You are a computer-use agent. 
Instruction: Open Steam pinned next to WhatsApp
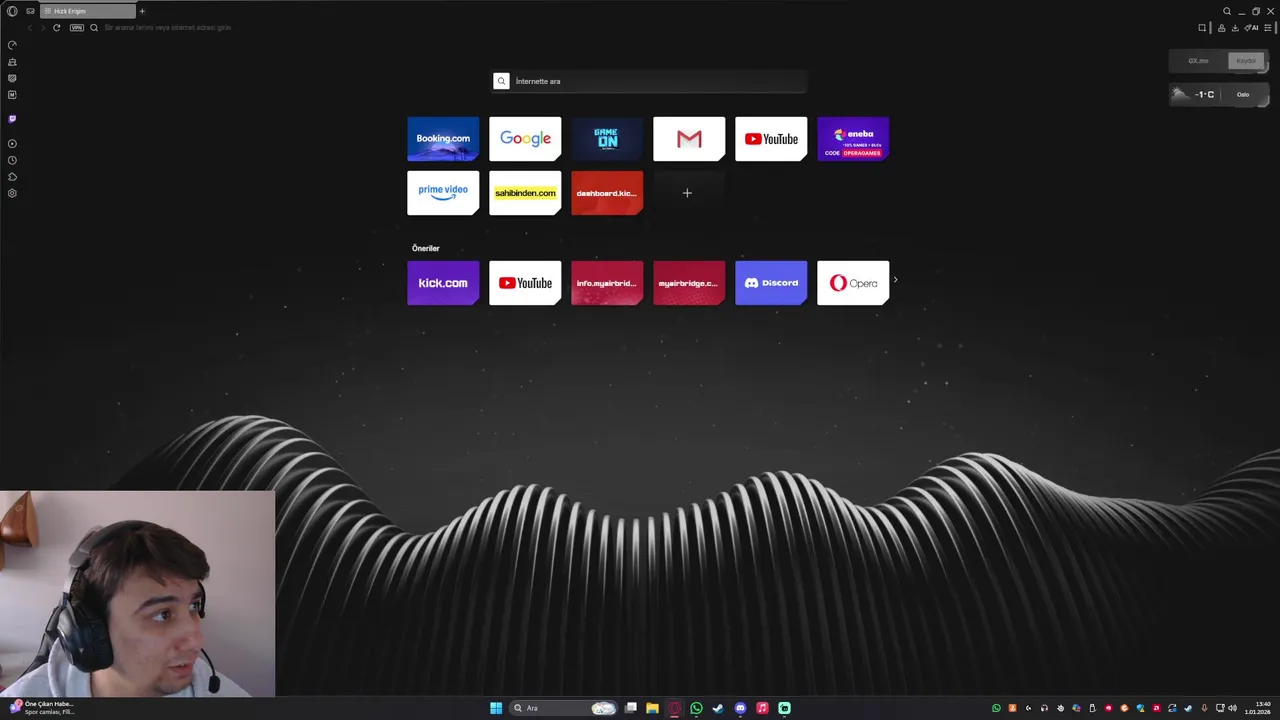pos(718,708)
